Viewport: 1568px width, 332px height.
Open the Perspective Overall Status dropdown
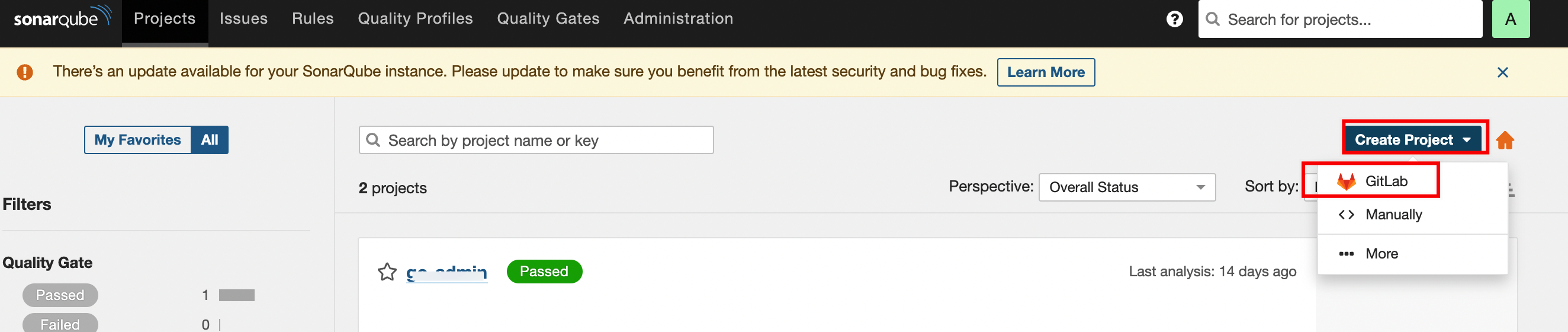pos(1126,187)
